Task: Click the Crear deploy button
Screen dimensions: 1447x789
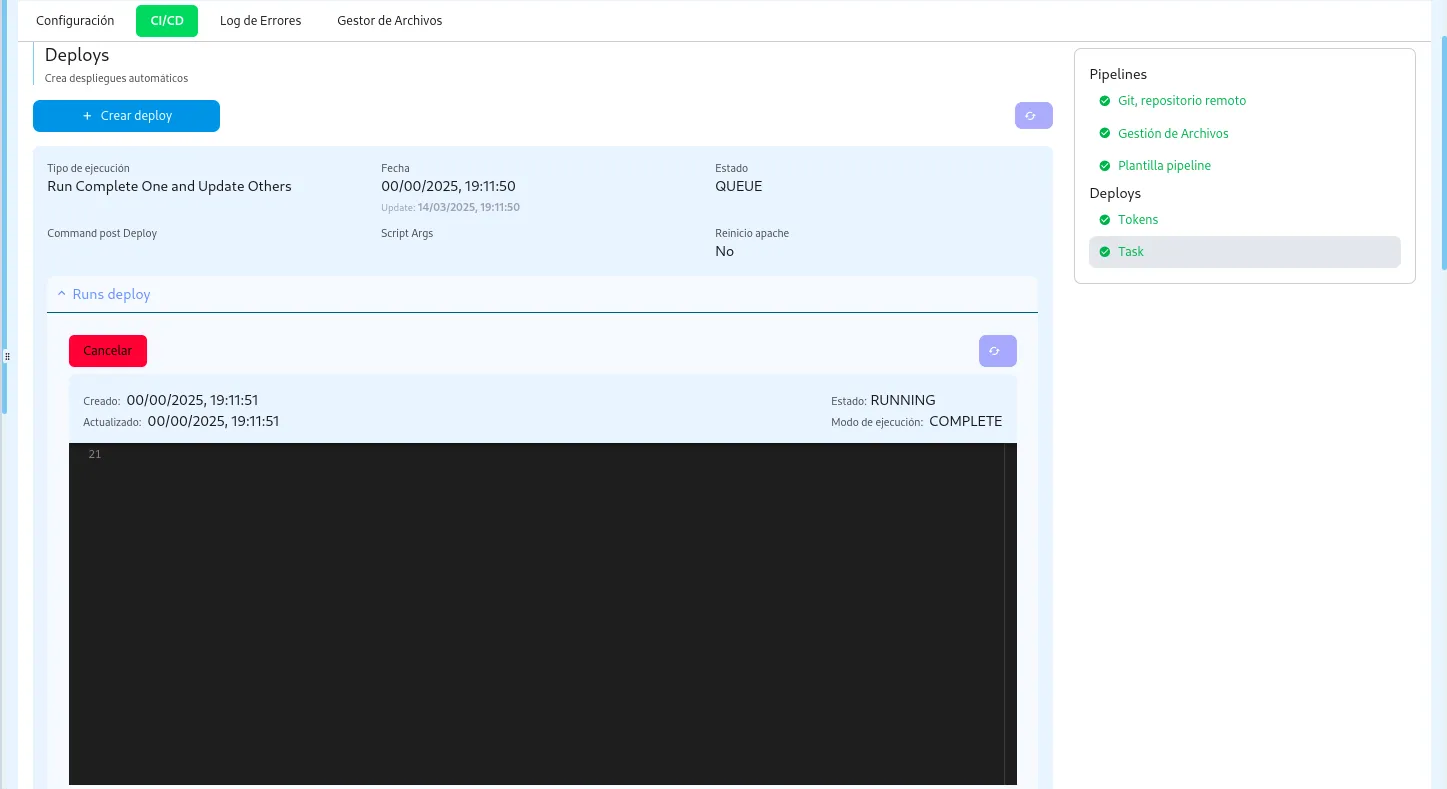Action: pyautogui.click(x=126, y=116)
